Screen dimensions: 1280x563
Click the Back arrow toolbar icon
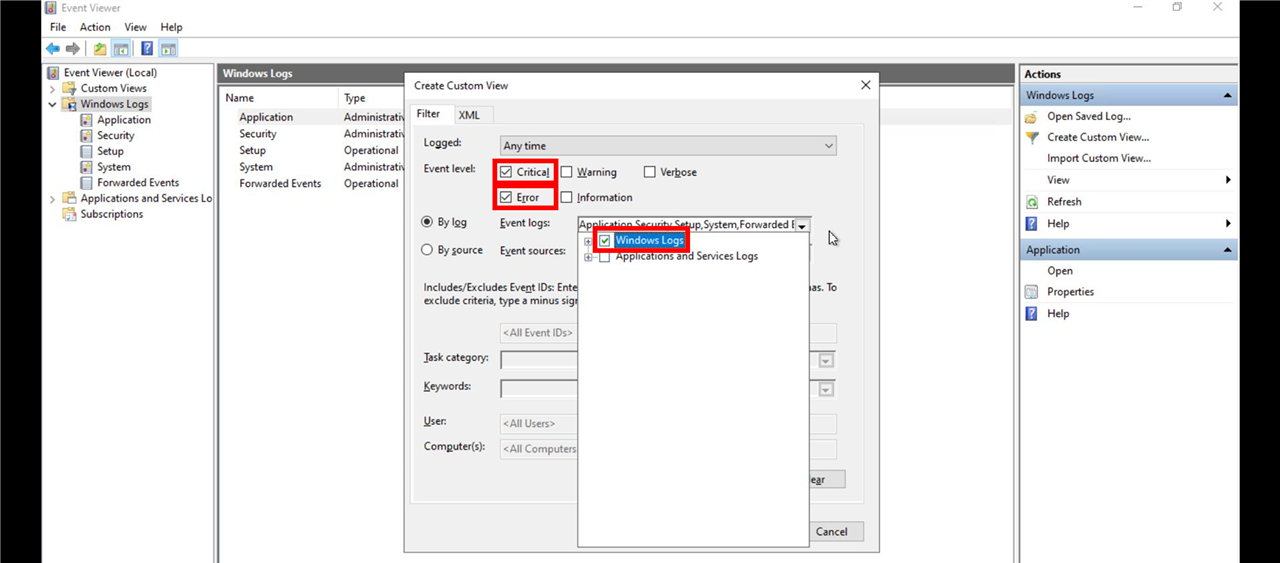[52, 49]
